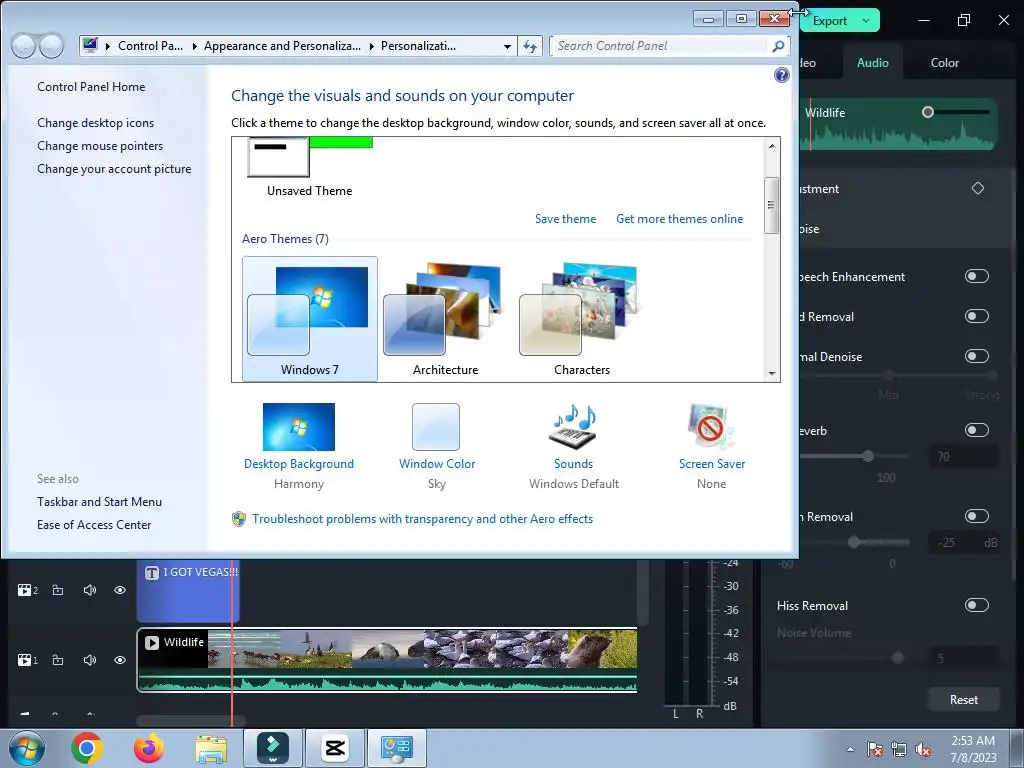The width and height of the screenshot is (1024, 768).
Task: Open Troubleshoot problems with transparency link
Action: click(x=423, y=519)
